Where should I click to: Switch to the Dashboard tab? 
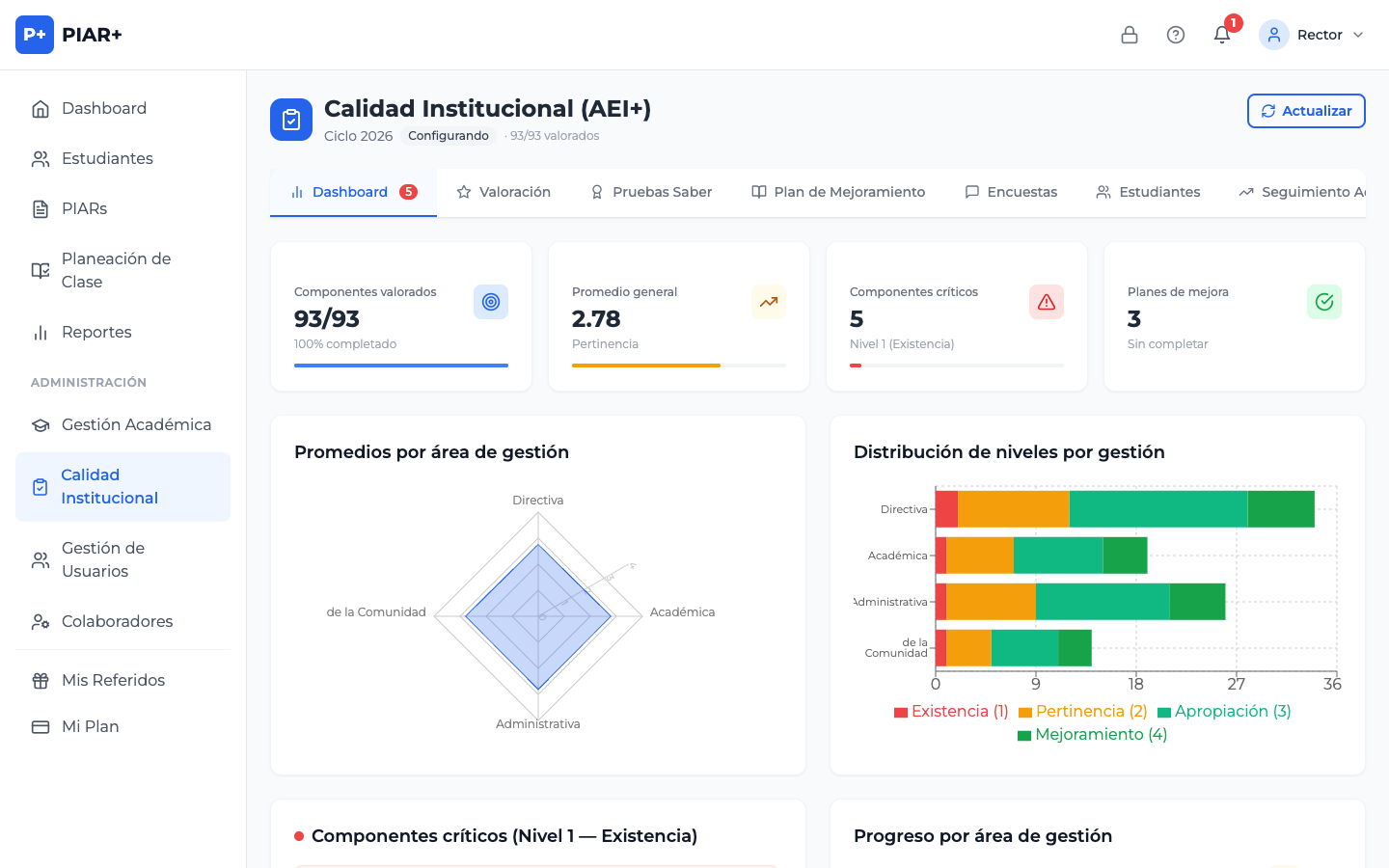[x=353, y=192]
